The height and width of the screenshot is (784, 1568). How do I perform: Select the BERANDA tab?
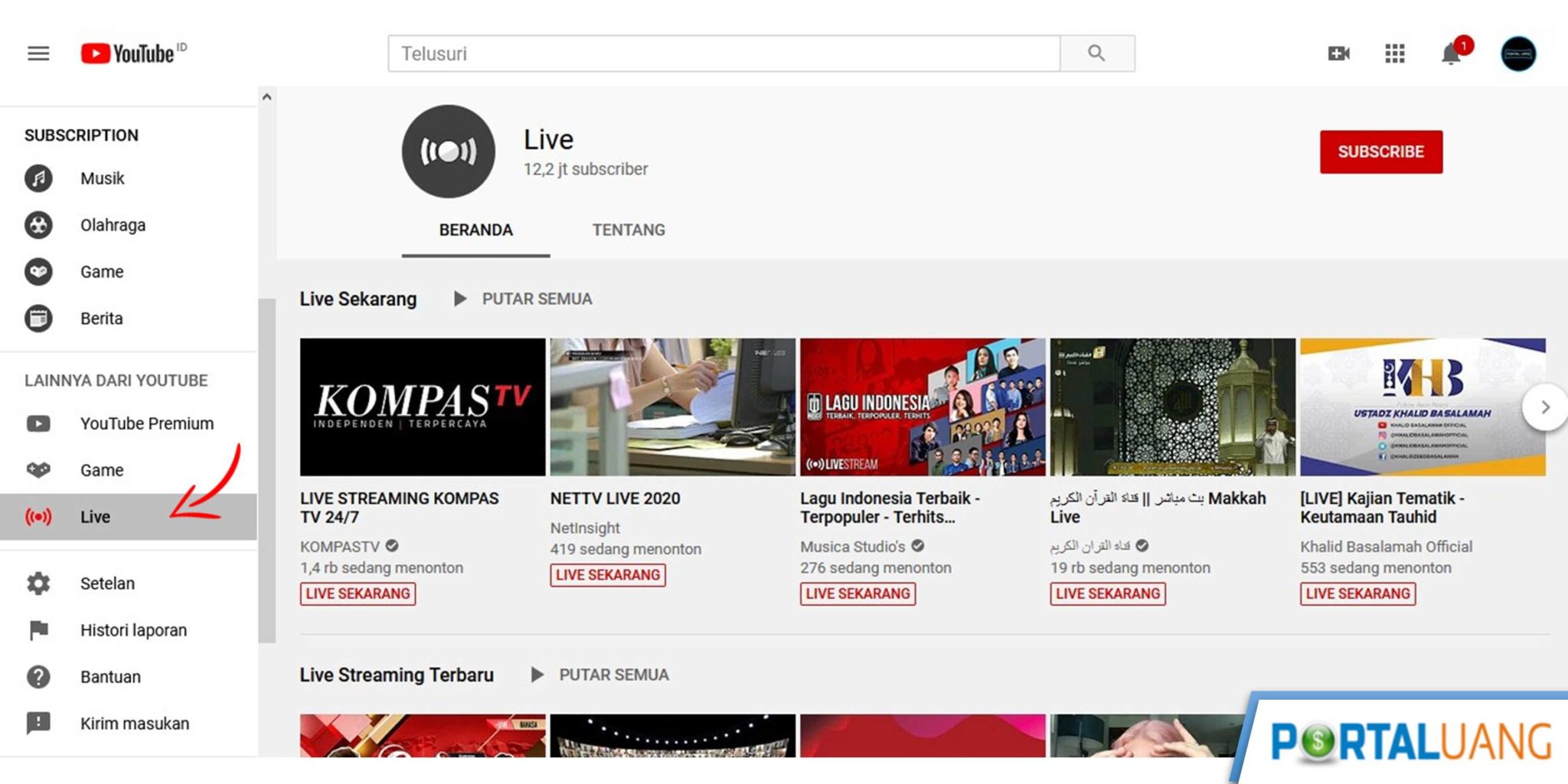475,230
